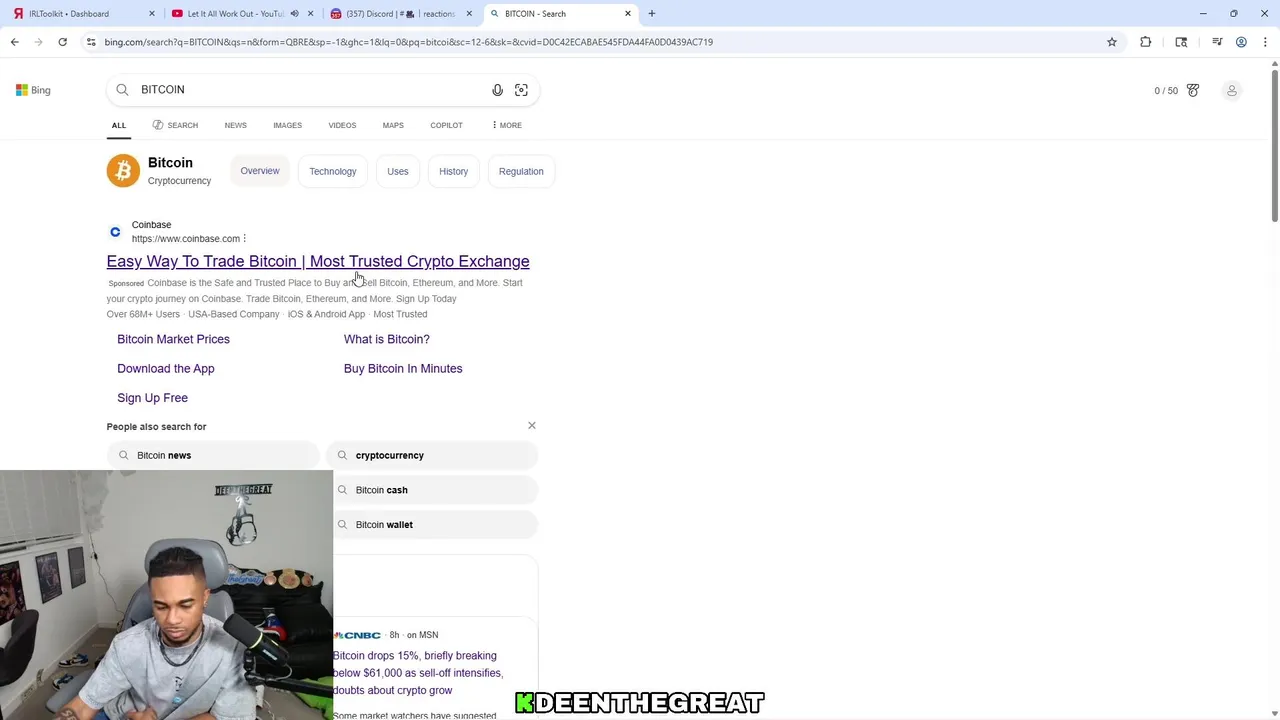This screenshot has width=1280, height=720.
Task: Open Microsoft Rewards medal icon
Action: point(1193,90)
